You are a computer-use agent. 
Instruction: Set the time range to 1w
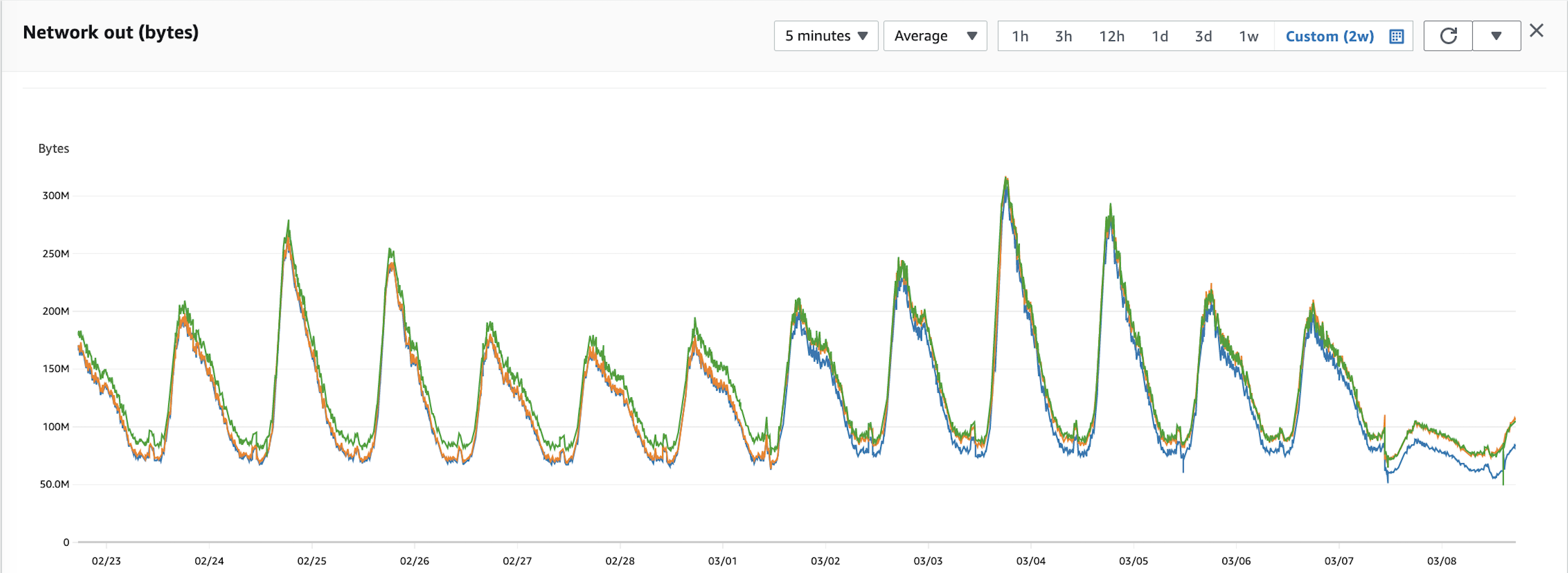click(x=1249, y=36)
